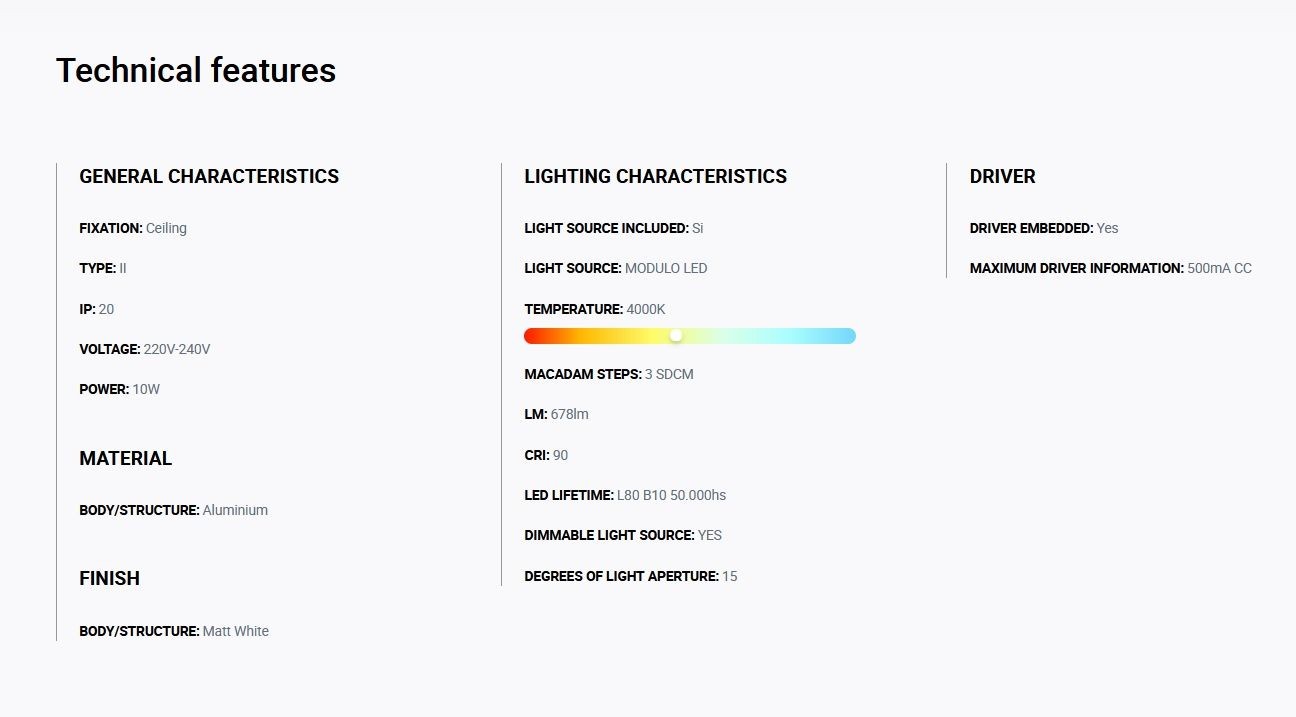Viewport: 1296px width, 717px height.
Task: Select the Type: II row
Action: pyautogui.click(x=103, y=268)
